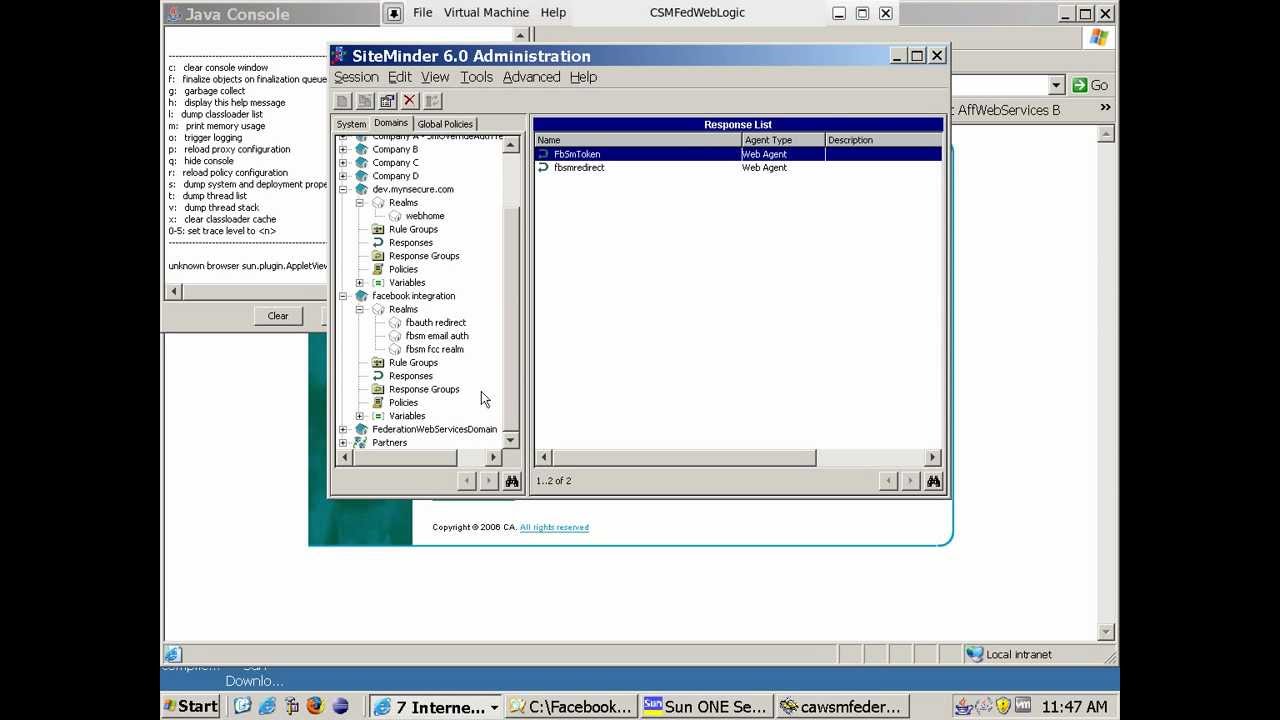Switch to the Global Policies tab
The width and height of the screenshot is (1280, 720).
(445, 124)
